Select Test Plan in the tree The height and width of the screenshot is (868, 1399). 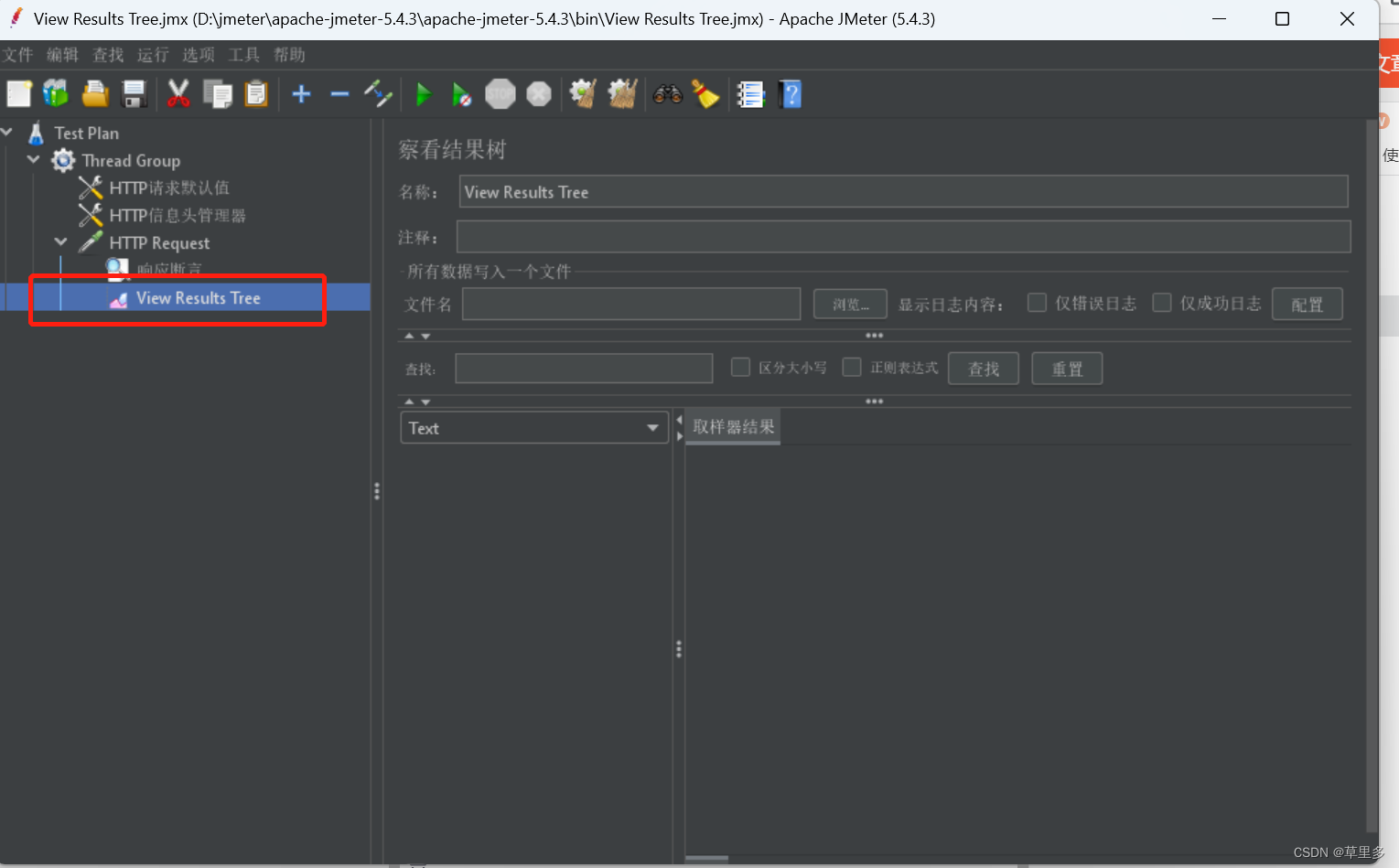pyautogui.click(x=86, y=134)
